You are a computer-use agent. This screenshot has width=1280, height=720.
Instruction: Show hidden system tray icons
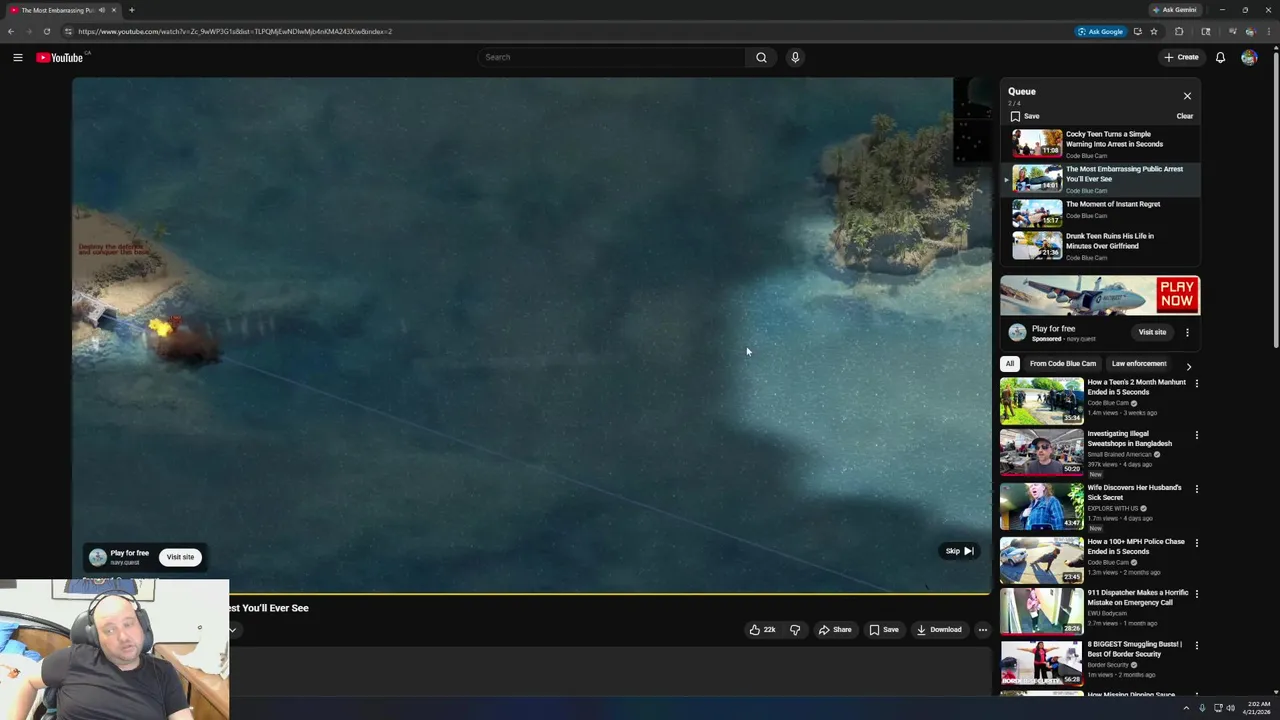[x=1188, y=708]
